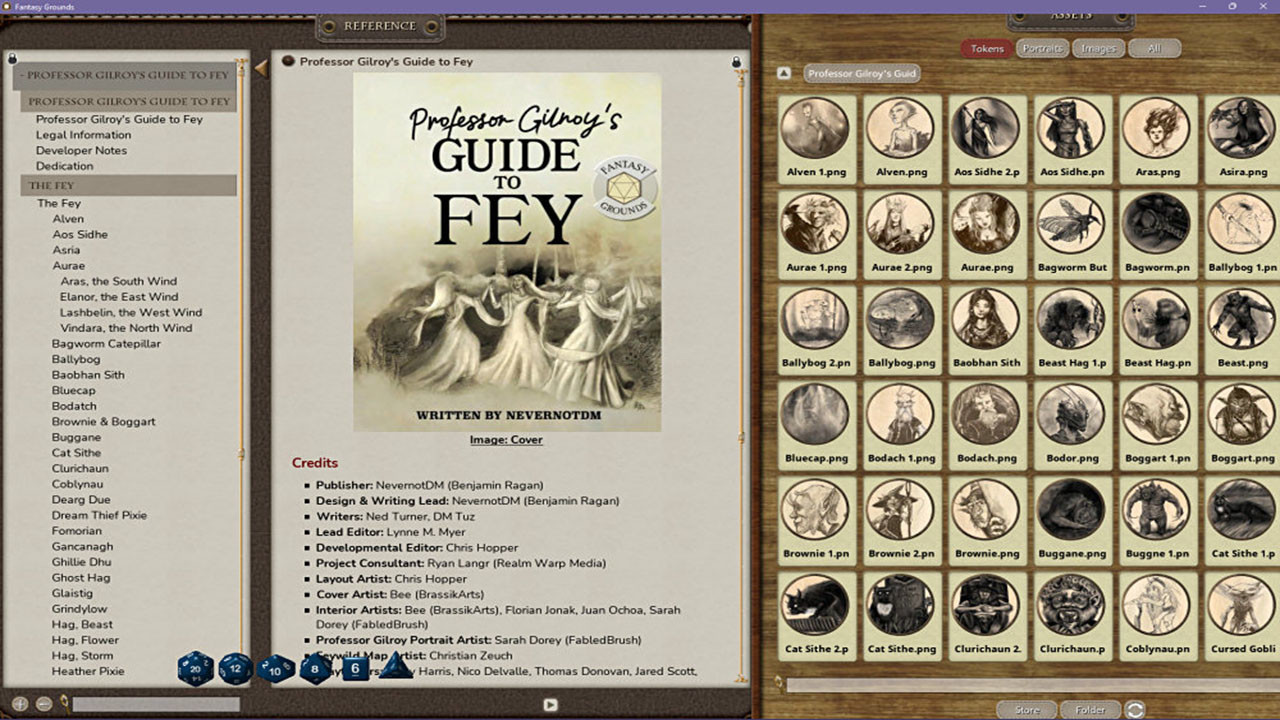The height and width of the screenshot is (720, 1280).
Task: Select the d8 die
Action: pyautogui.click(x=315, y=668)
